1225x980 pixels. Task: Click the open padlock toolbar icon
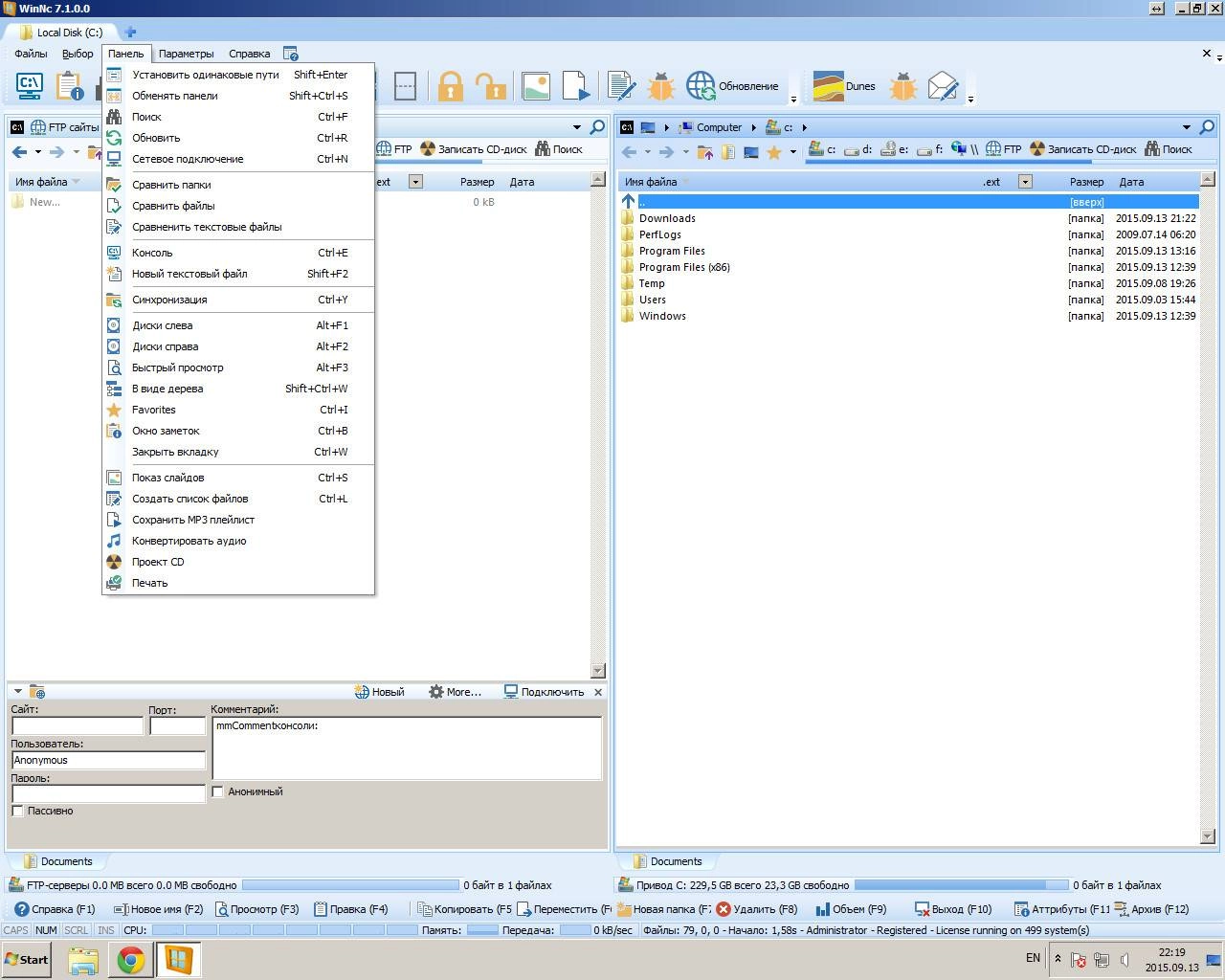tap(492, 86)
